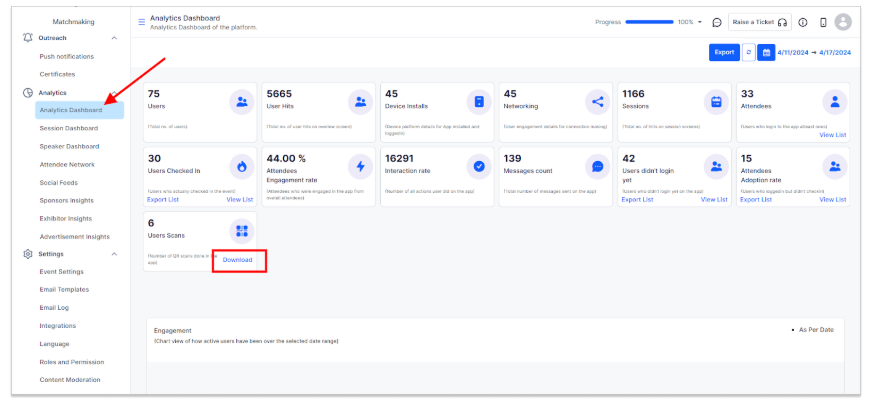The width and height of the screenshot is (878, 408).
Task: Click the 4/11/2024 start date
Action: [x=793, y=53]
